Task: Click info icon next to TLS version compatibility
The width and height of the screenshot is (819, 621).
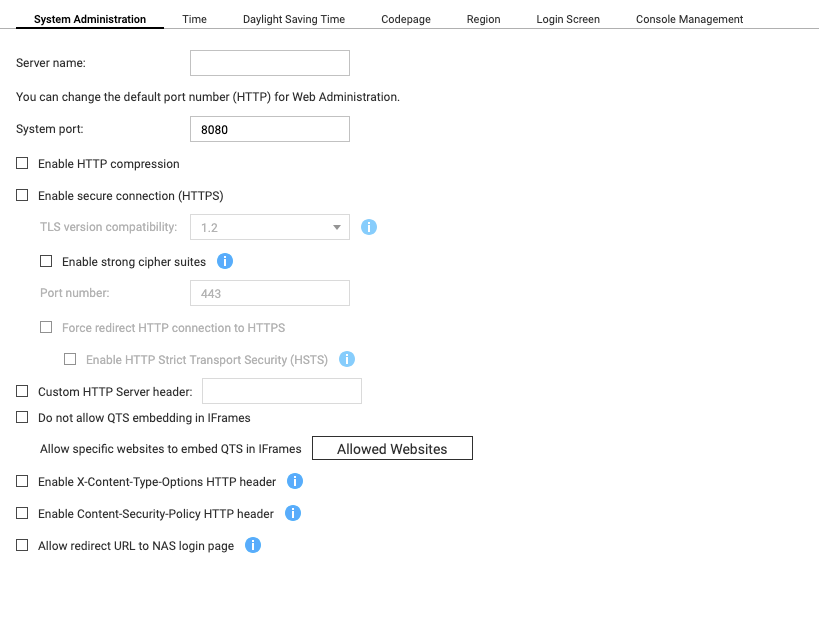Action: pos(369,227)
